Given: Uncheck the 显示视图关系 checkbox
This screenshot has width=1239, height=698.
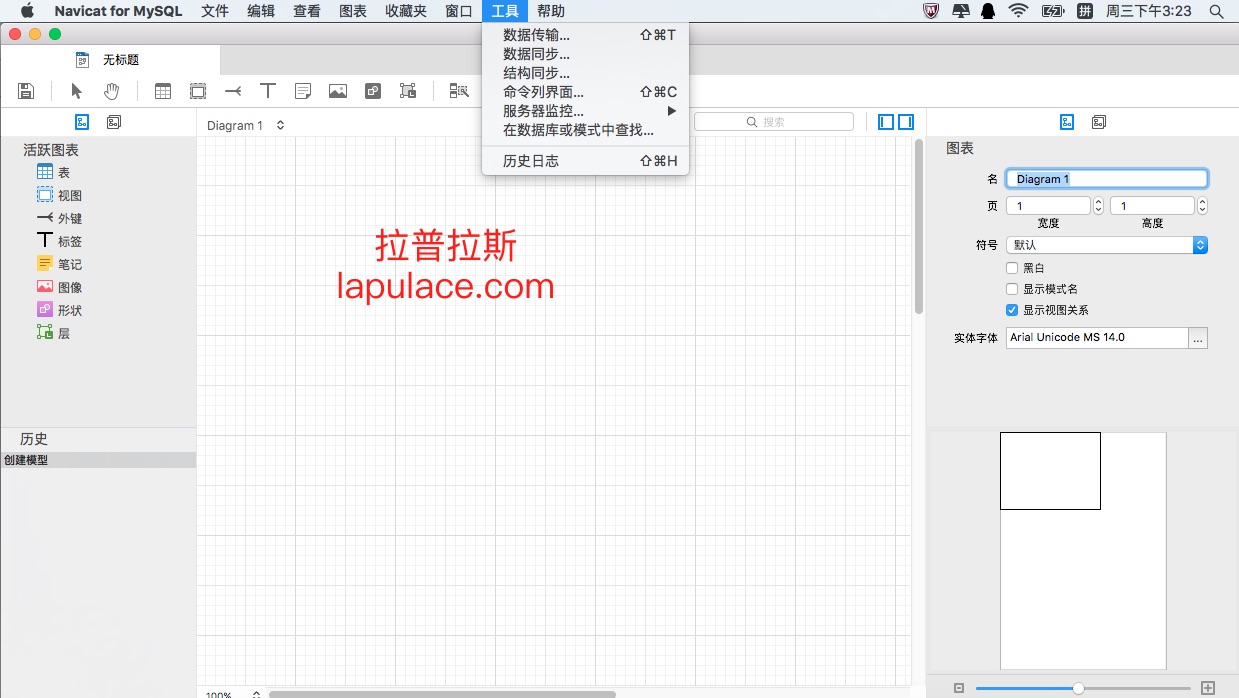Looking at the screenshot, I should 1012,310.
